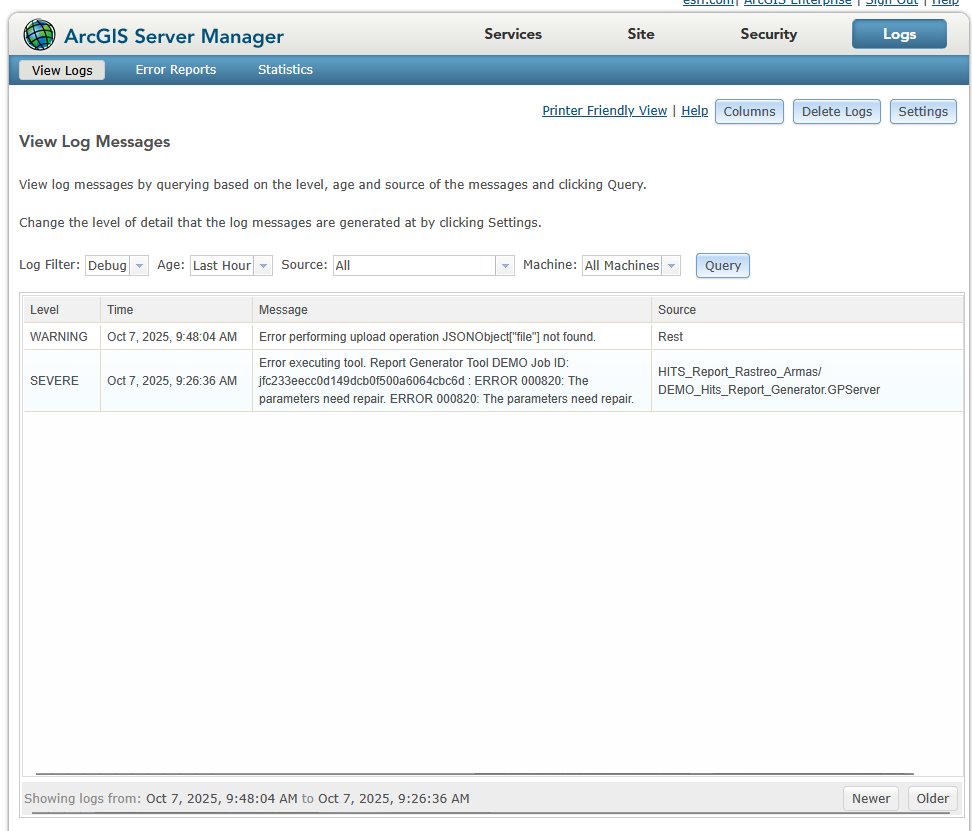Select the ERROR 000820 message cell
Screen dimensions: 972x831
click(x=452, y=380)
